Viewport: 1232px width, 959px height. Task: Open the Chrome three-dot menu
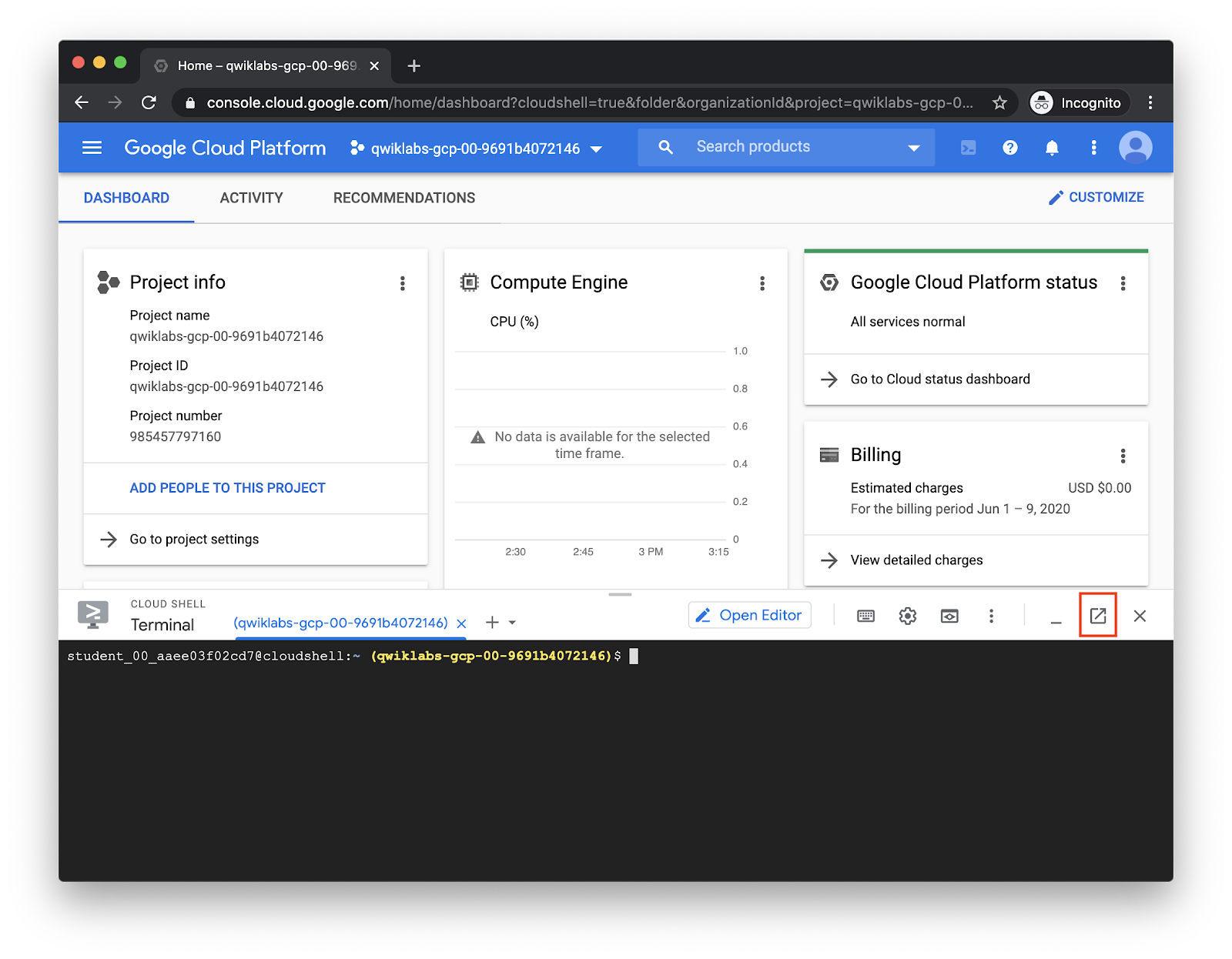point(1150,102)
